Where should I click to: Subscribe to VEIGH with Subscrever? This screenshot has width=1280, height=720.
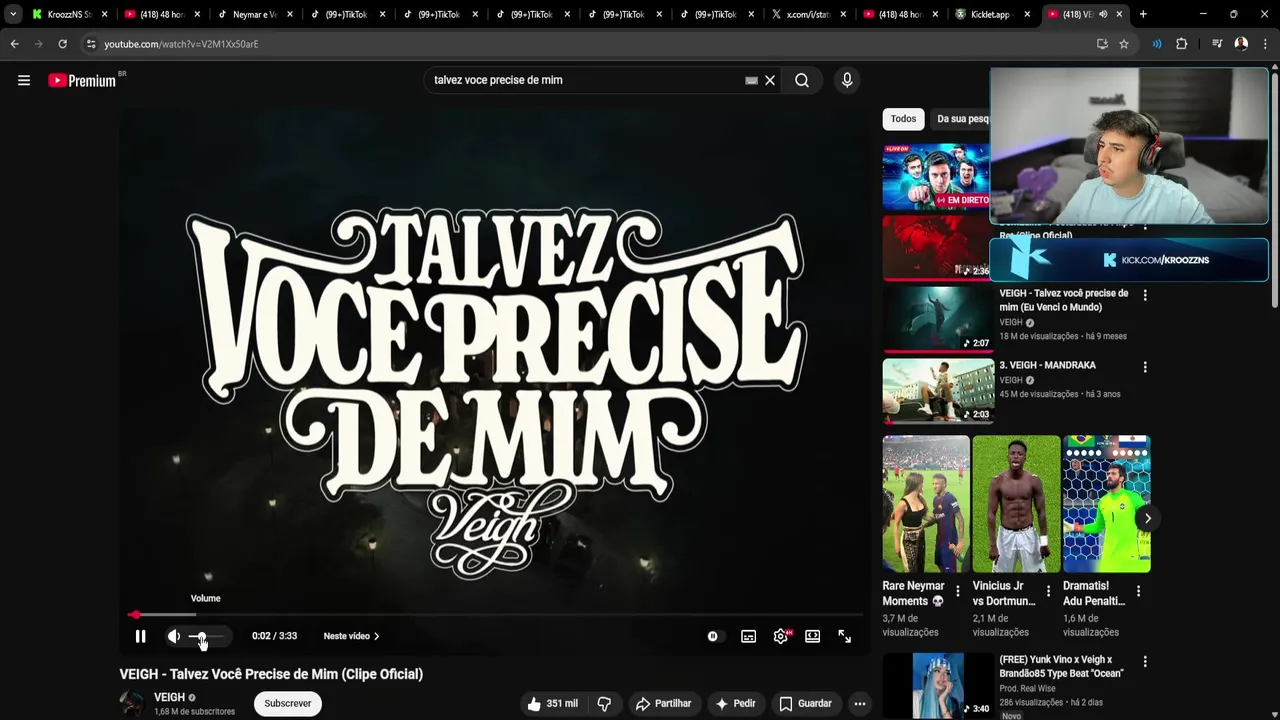coord(288,704)
